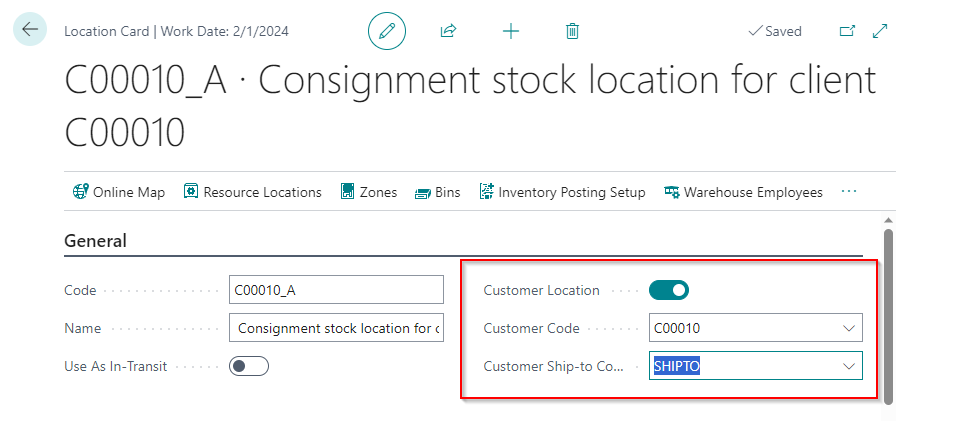
Task: Collapse the General section header
Action: (x=96, y=241)
